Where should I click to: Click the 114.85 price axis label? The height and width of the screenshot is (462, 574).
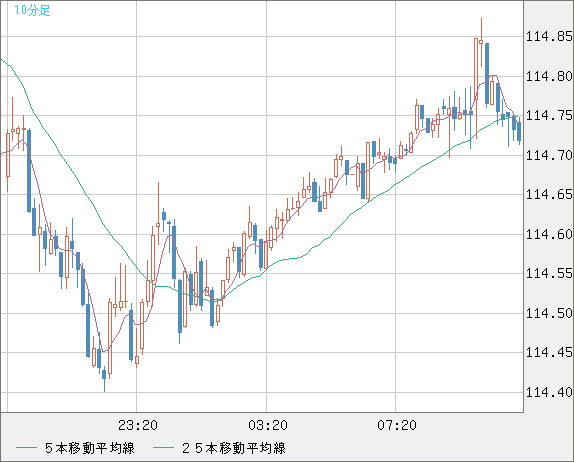tap(549, 36)
